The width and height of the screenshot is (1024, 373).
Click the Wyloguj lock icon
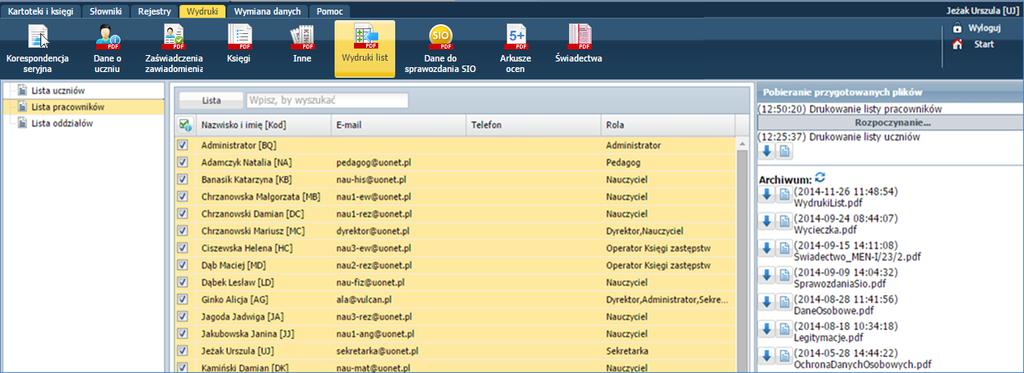click(x=957, y=29)
